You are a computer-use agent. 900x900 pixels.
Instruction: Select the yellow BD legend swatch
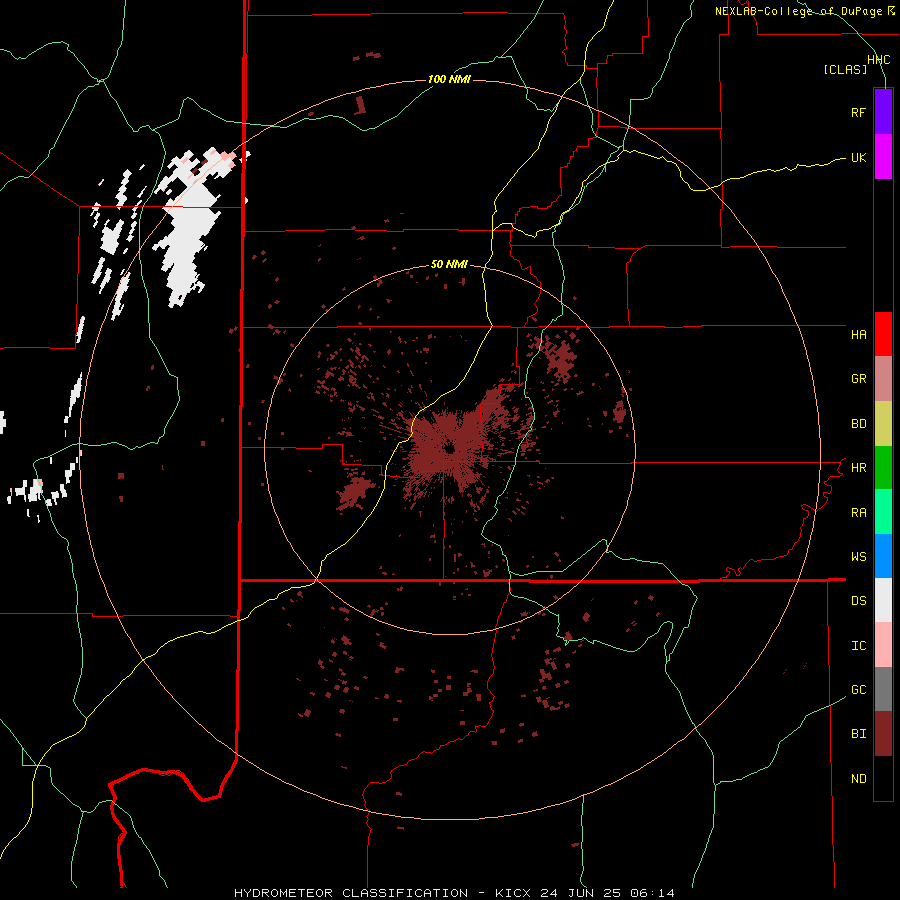click(883, 424)
